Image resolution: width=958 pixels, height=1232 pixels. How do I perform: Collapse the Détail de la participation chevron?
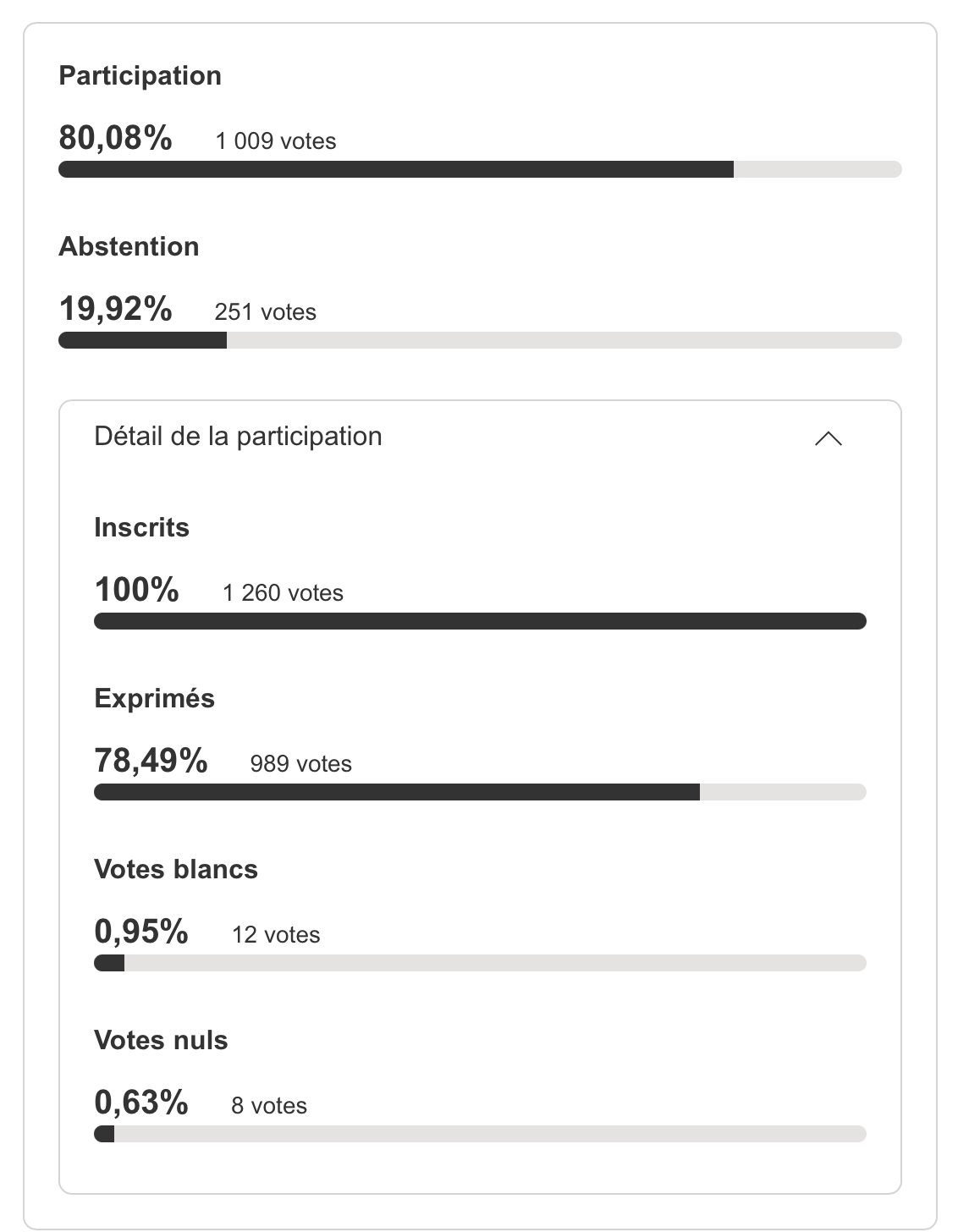tap(828, 438)
